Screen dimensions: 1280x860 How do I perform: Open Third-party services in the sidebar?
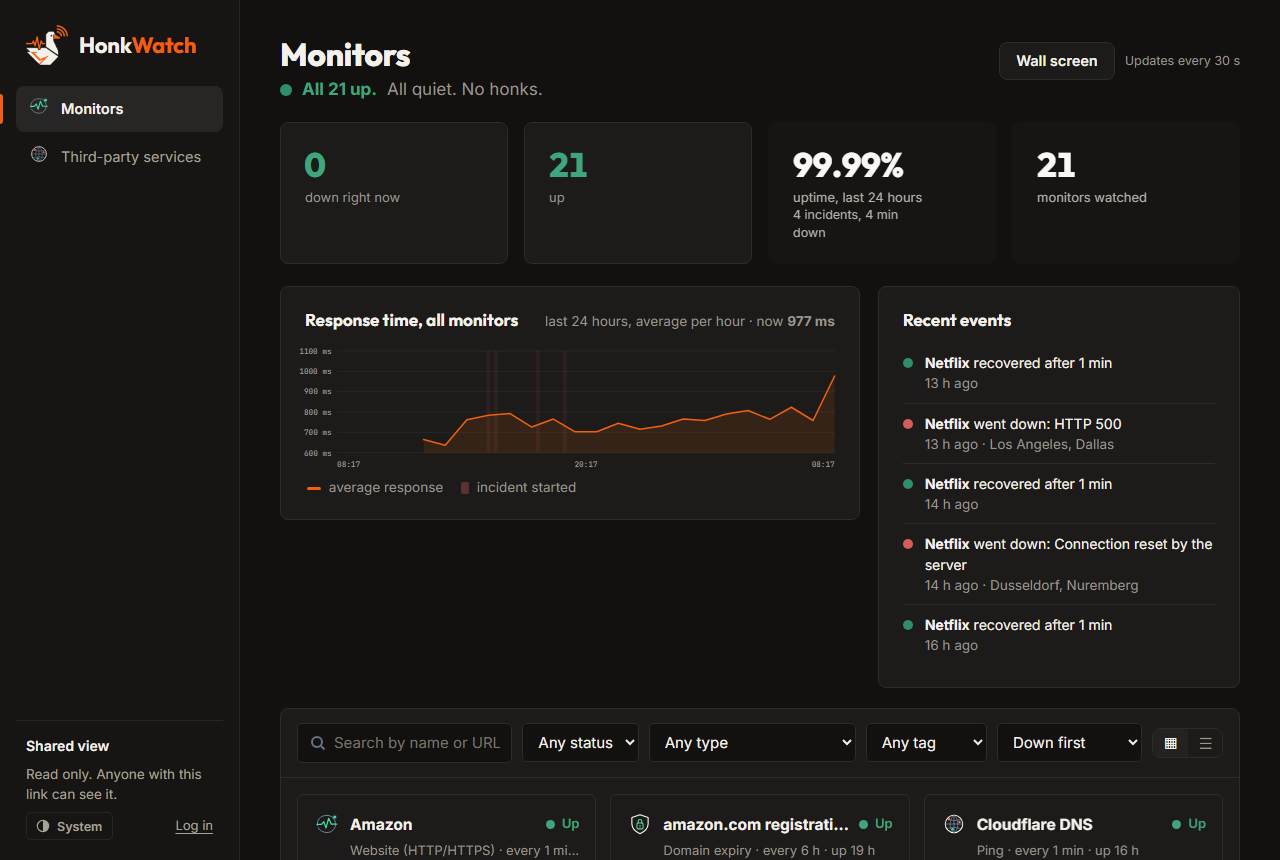[x=119, y=157]
